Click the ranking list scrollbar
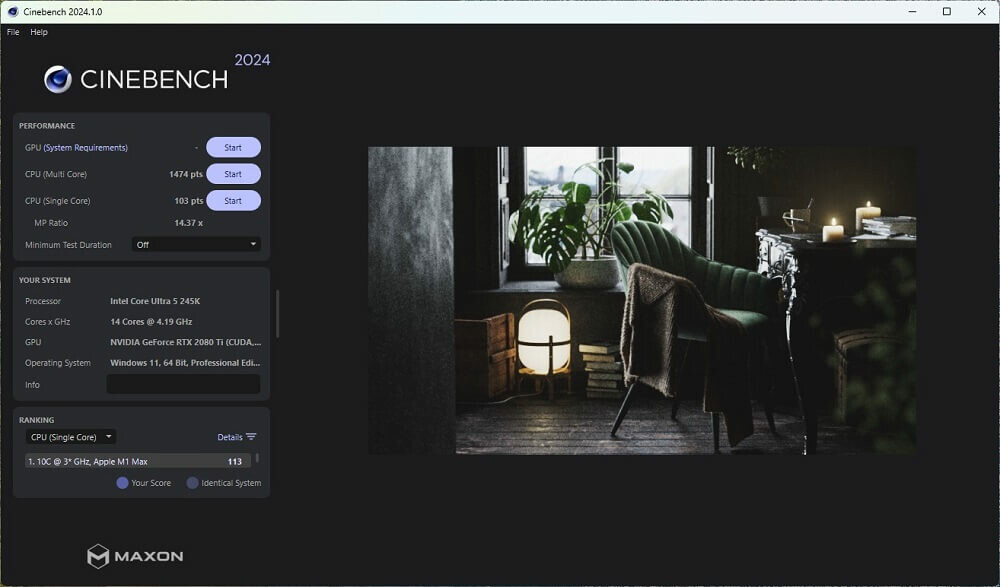 pos(257,458)
